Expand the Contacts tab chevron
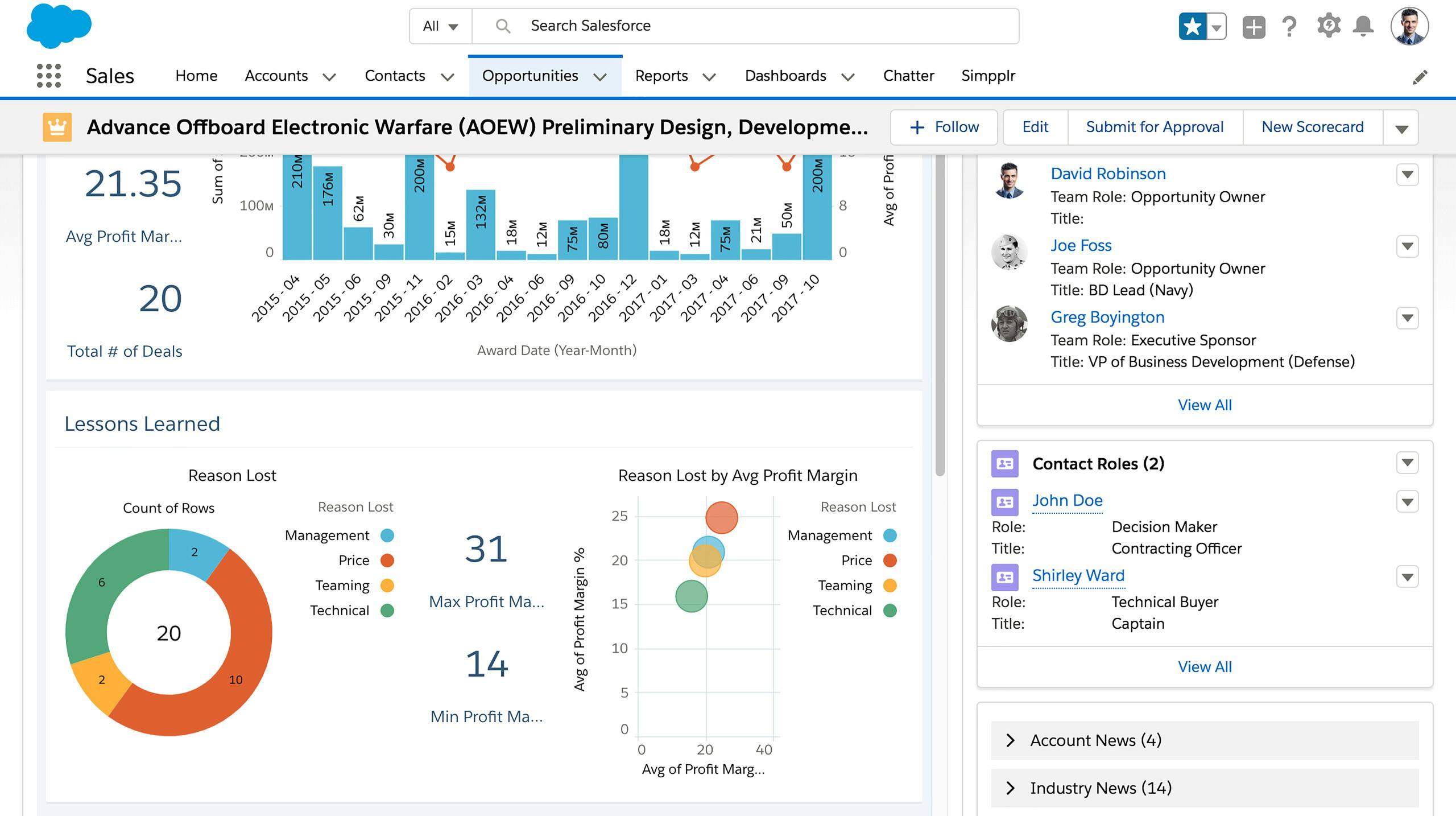The height and width of the screenshot is (816, 1456). click(x=448, y=77)
